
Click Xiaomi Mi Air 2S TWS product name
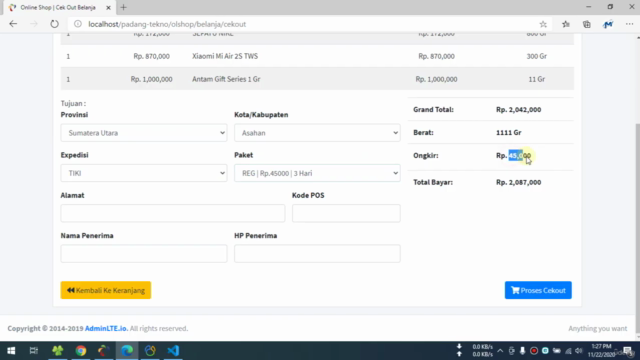[x=225, y=56]
